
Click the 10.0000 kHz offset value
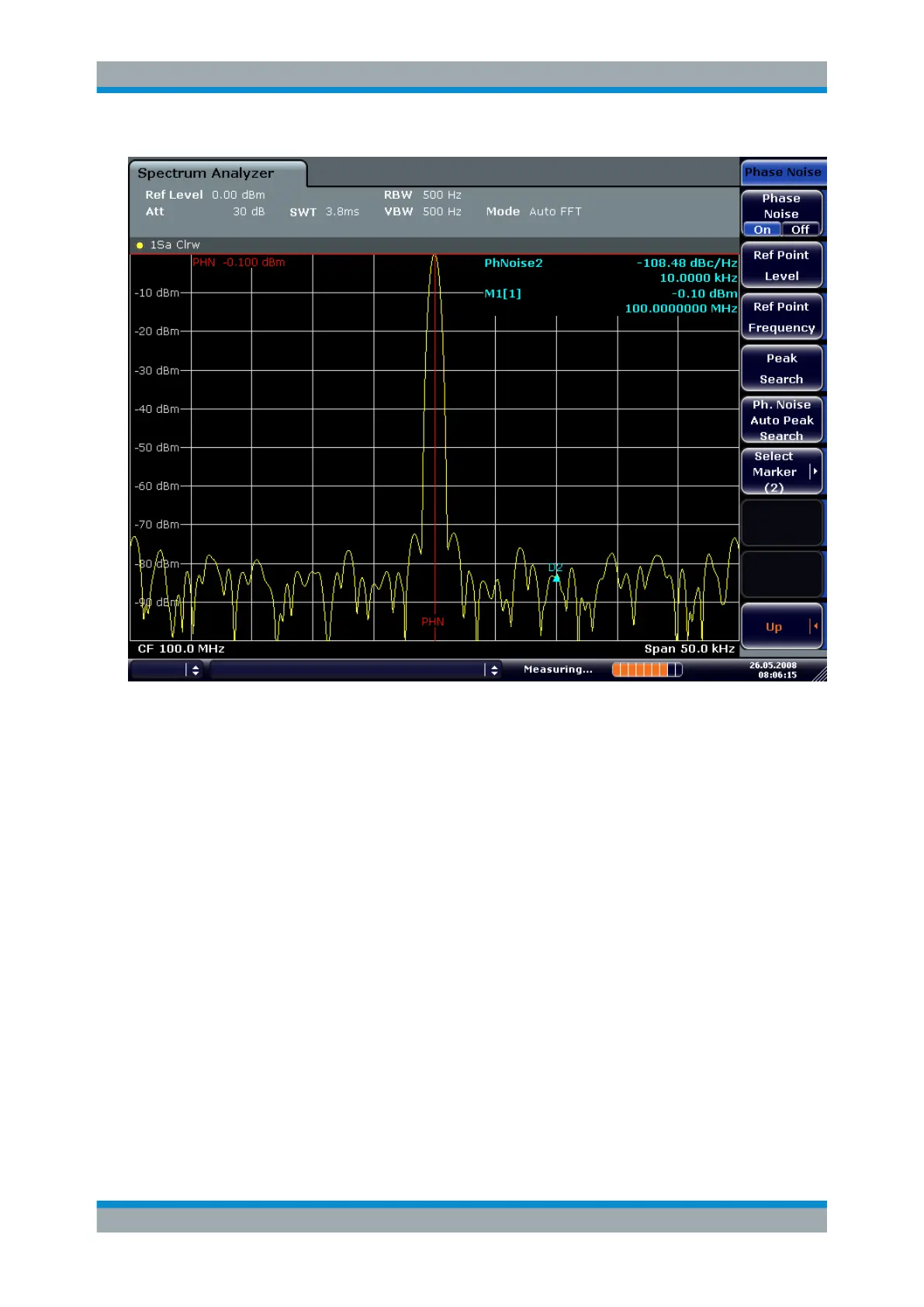[698, 278]
